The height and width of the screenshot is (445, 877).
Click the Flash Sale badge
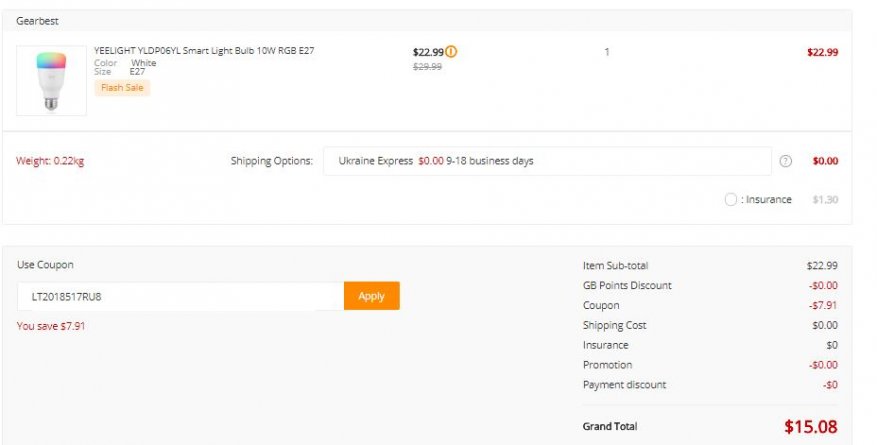122,88
